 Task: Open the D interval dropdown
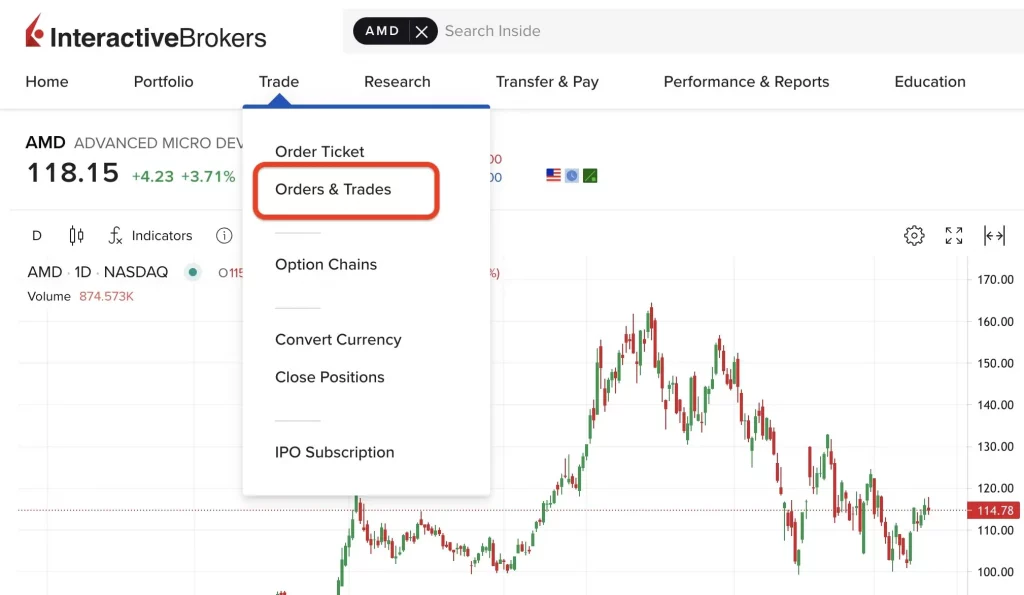tap(37, 236)
